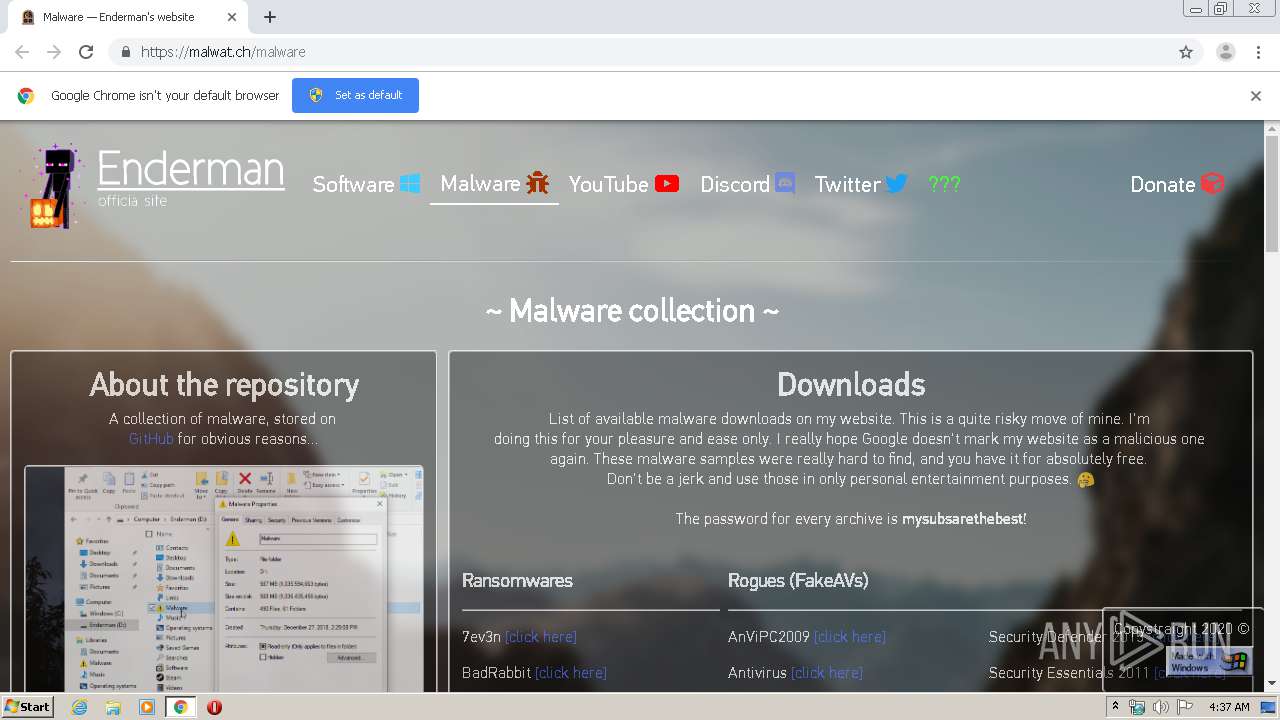Click About the repository heading
Screen dimensions: 1280x720
click(x=224, y=385)
